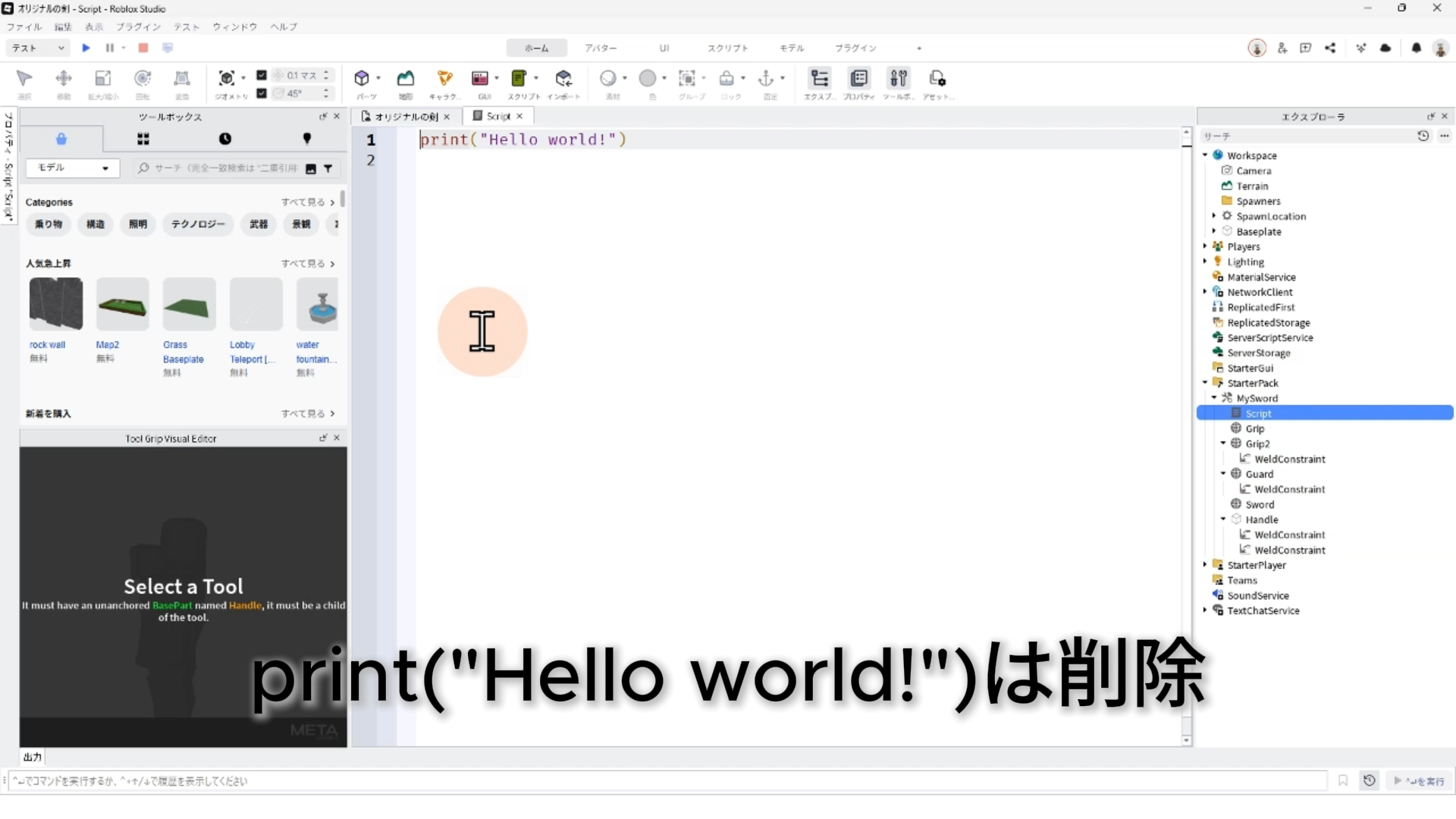Click the Character (キャラク) icon
Screen dimensions: 1456x819
tap(444, 78)
